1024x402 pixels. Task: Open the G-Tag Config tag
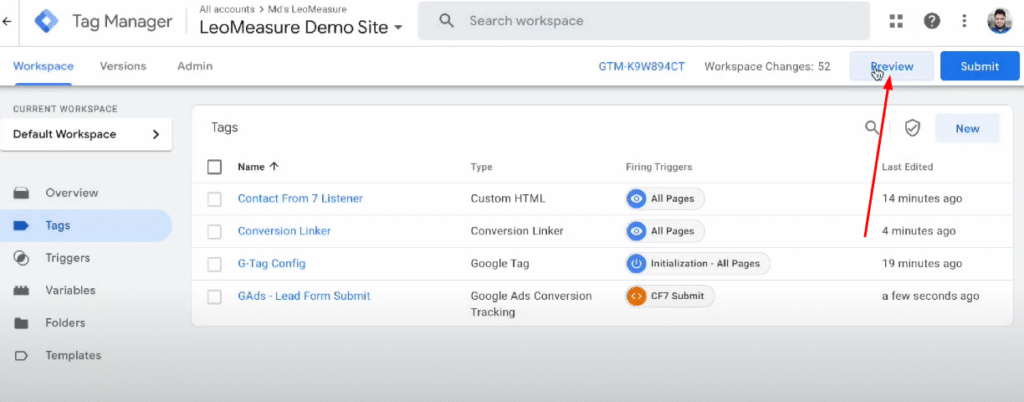click(x=272, y=264)
